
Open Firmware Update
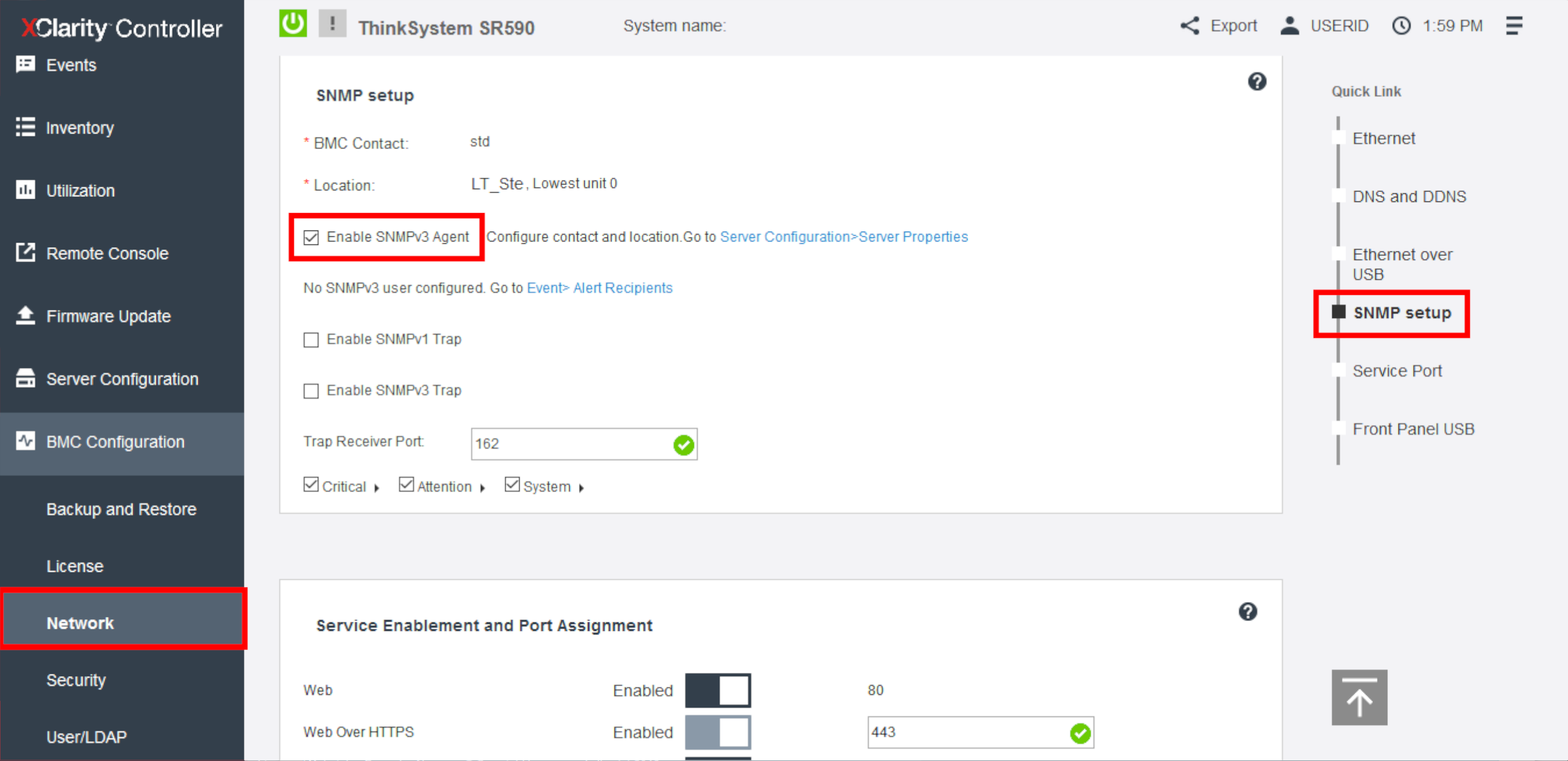click(109, 316)
